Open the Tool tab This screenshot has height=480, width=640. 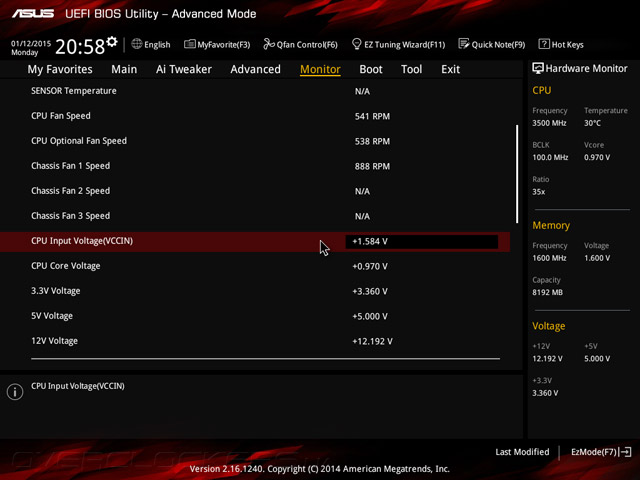tap(411, 69)
